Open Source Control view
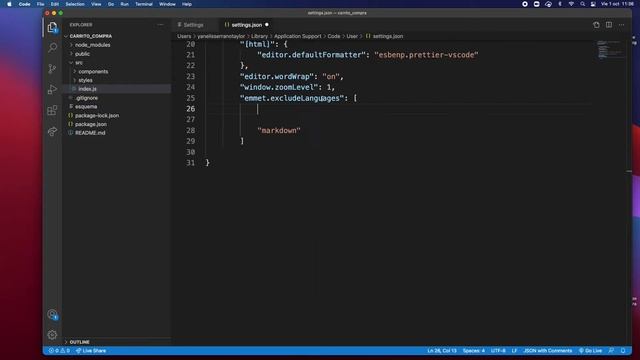640x360 pixels. (52, 69)
